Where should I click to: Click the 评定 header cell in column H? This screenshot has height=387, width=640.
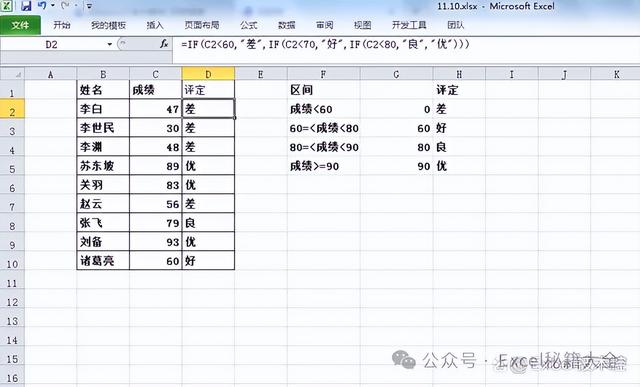click(x=459, y=90)
